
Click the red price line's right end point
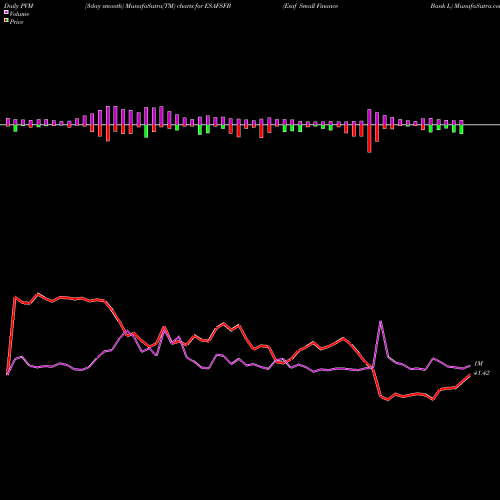(x=470, y=375)
